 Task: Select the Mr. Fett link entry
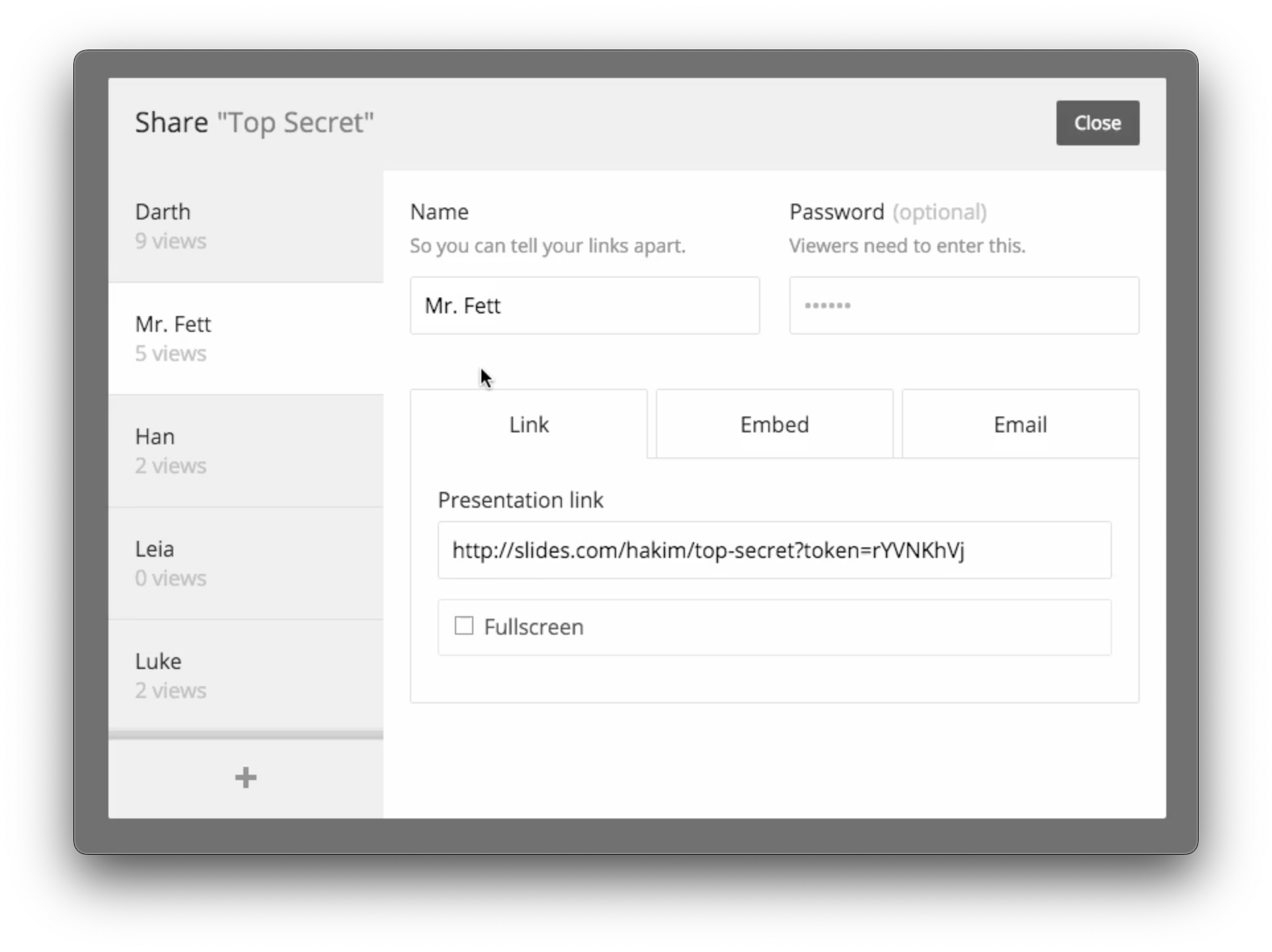pyautogui.click(x=246, y=338)
